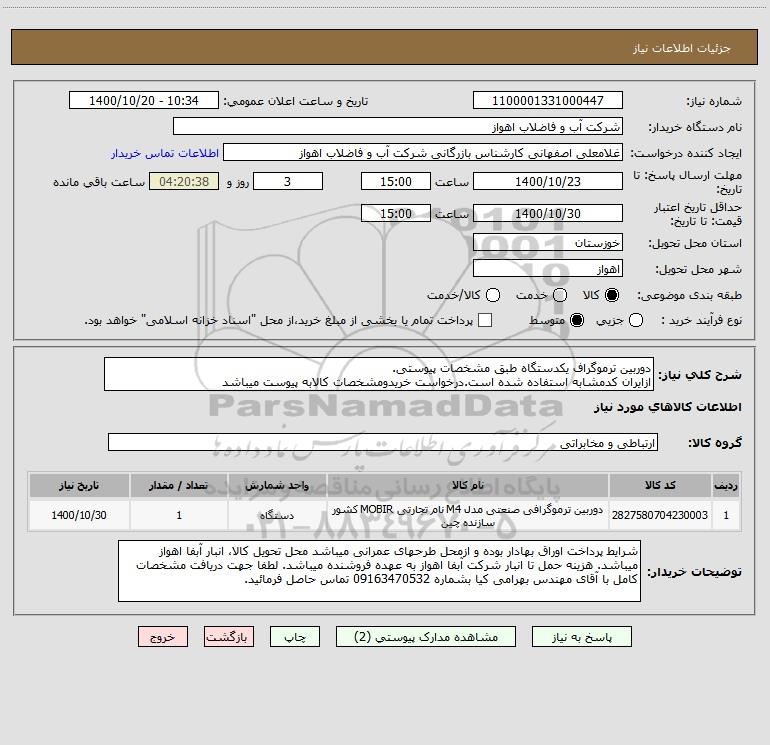Viewport: 770px width, 745px height.
Task: Click the ردیف column header
Action: [x=726, y=485]
